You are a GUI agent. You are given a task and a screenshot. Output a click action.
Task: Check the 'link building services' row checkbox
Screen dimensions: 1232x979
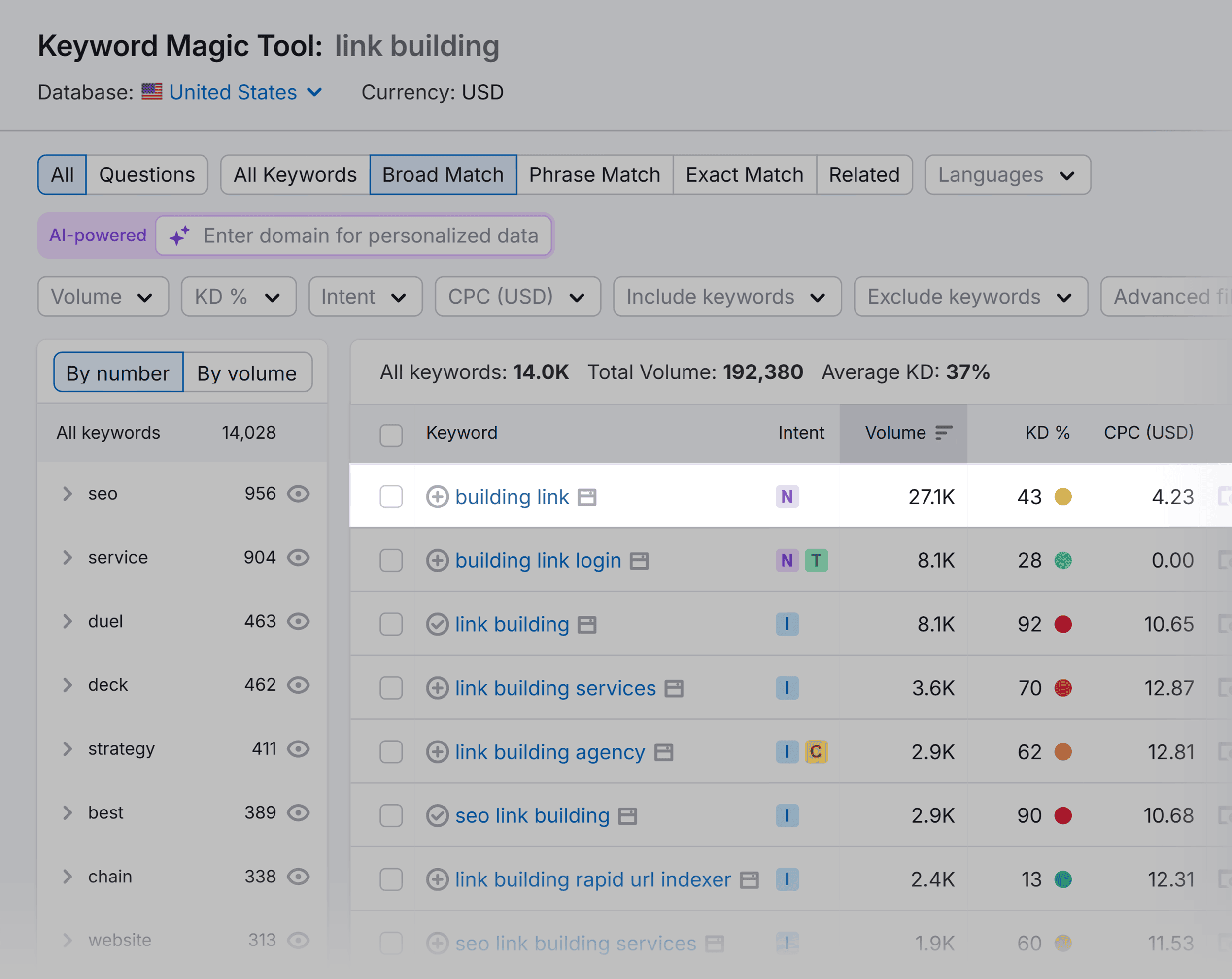click(391, 688)
